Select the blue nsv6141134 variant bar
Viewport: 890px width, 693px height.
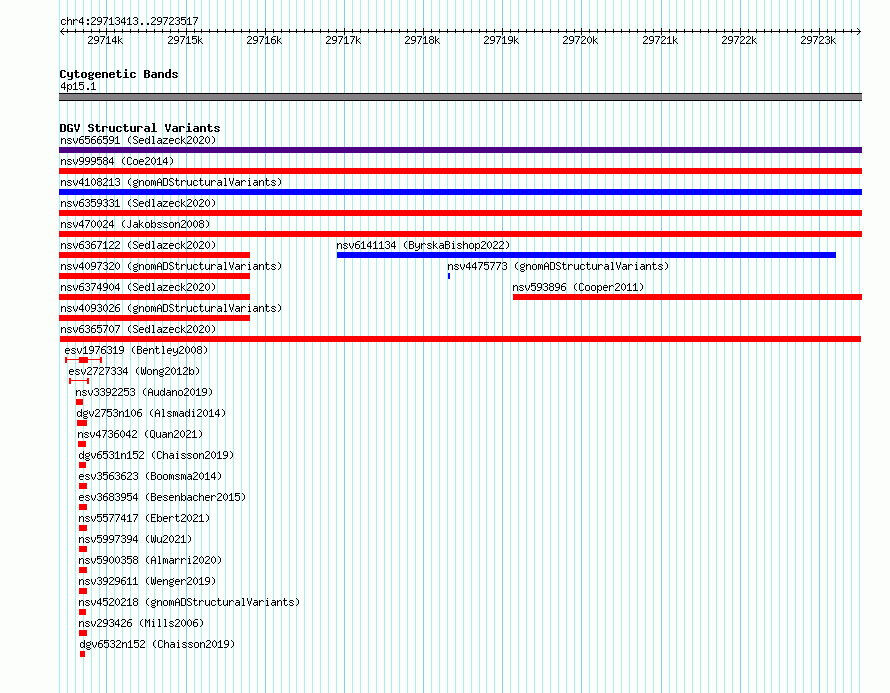click(586, 255)
